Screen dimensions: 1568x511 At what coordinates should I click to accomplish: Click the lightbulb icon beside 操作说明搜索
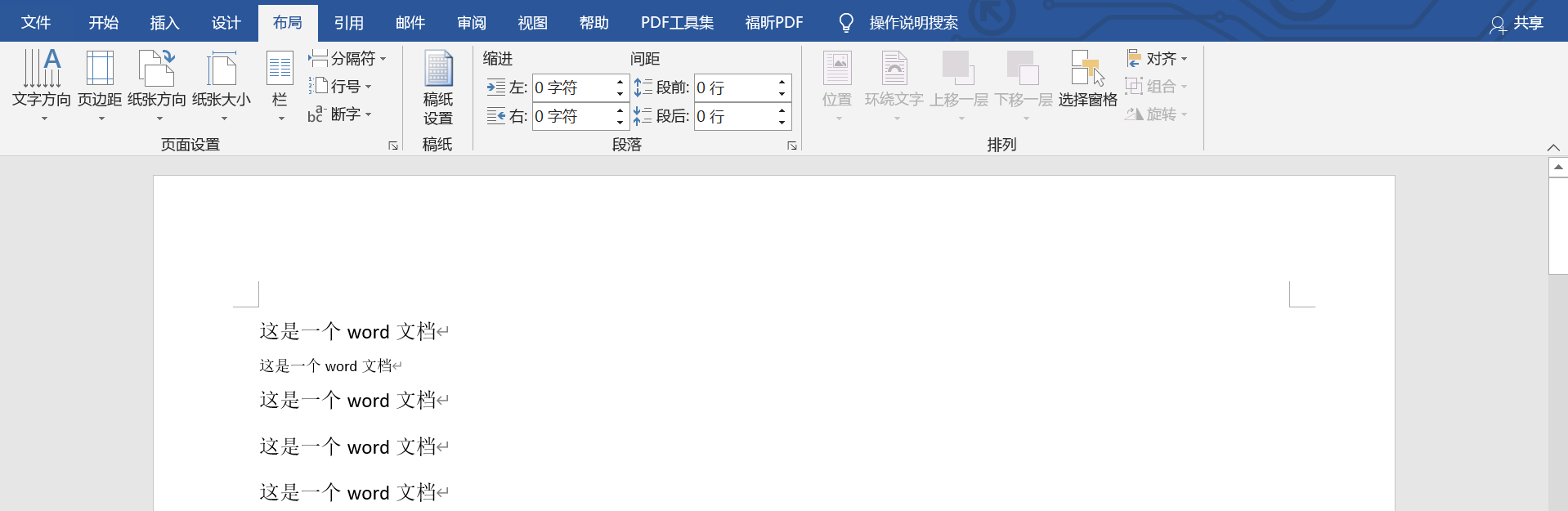[846, 23]
